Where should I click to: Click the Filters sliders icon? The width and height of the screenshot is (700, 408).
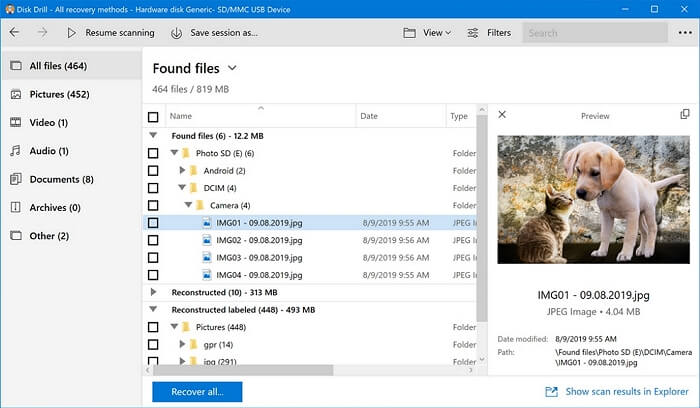tap(473, 33)
